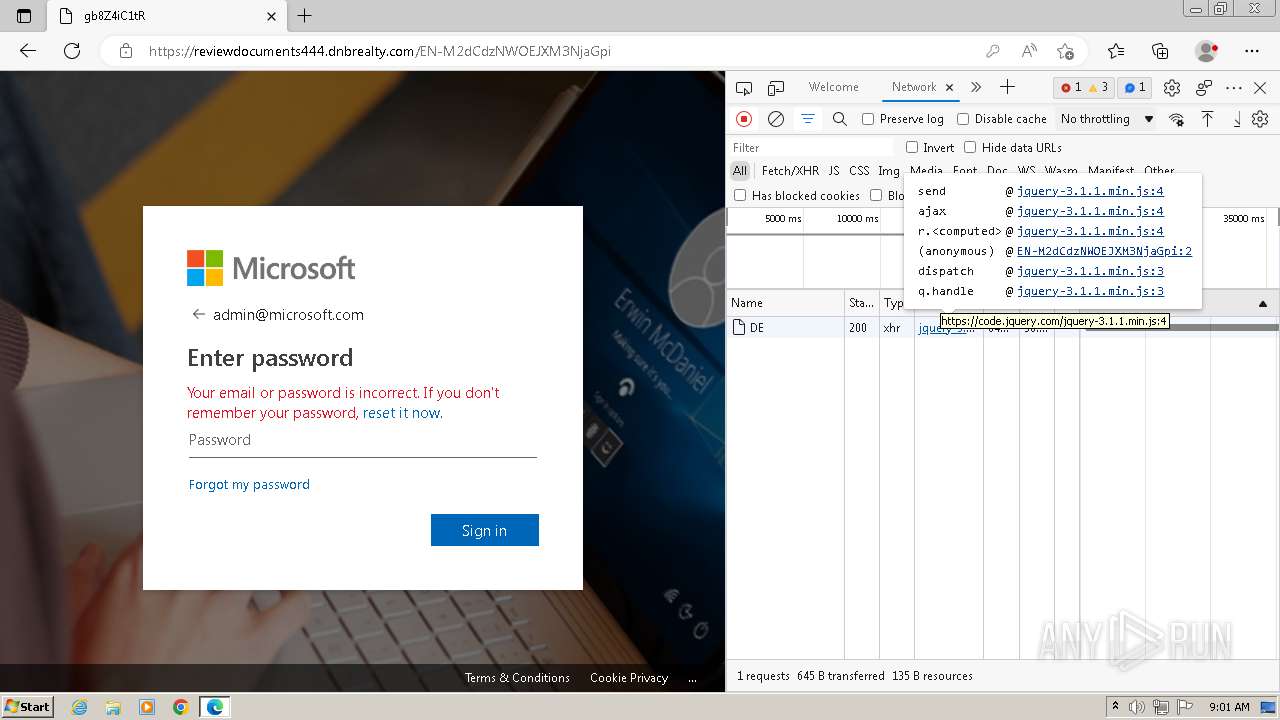1280x720 pixels.
Task: Switch to Welcome tab in DevTools
Action: coord(833,87)
